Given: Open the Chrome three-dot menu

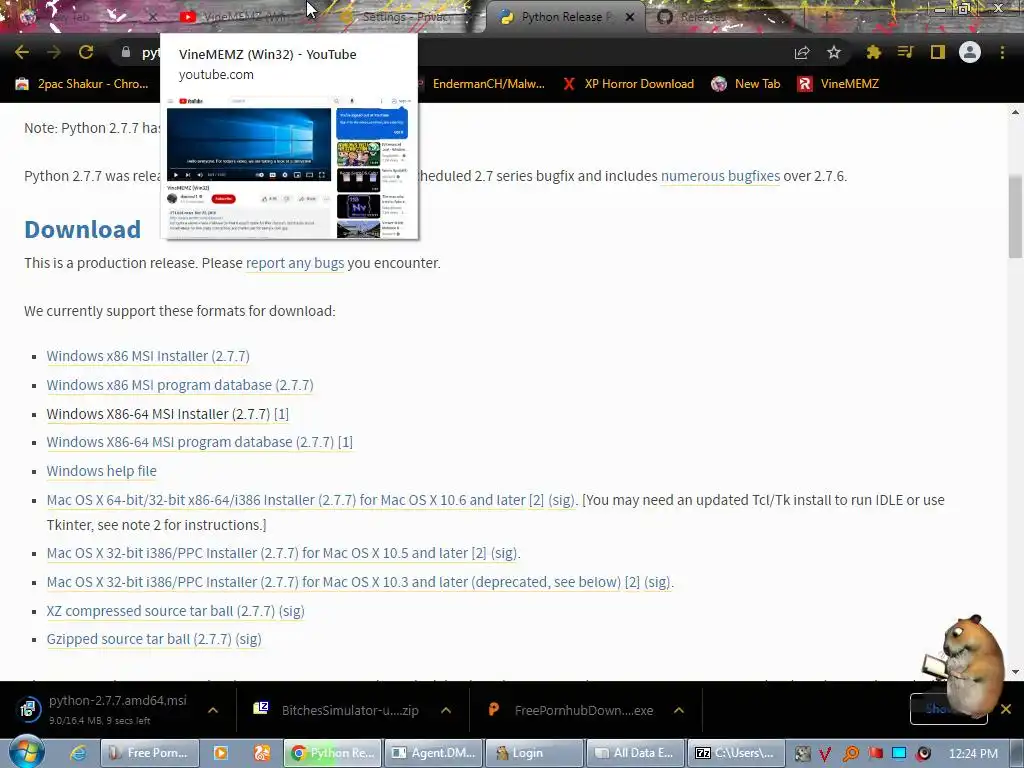Looking at the screenshot, I should tap(1002, 52).
